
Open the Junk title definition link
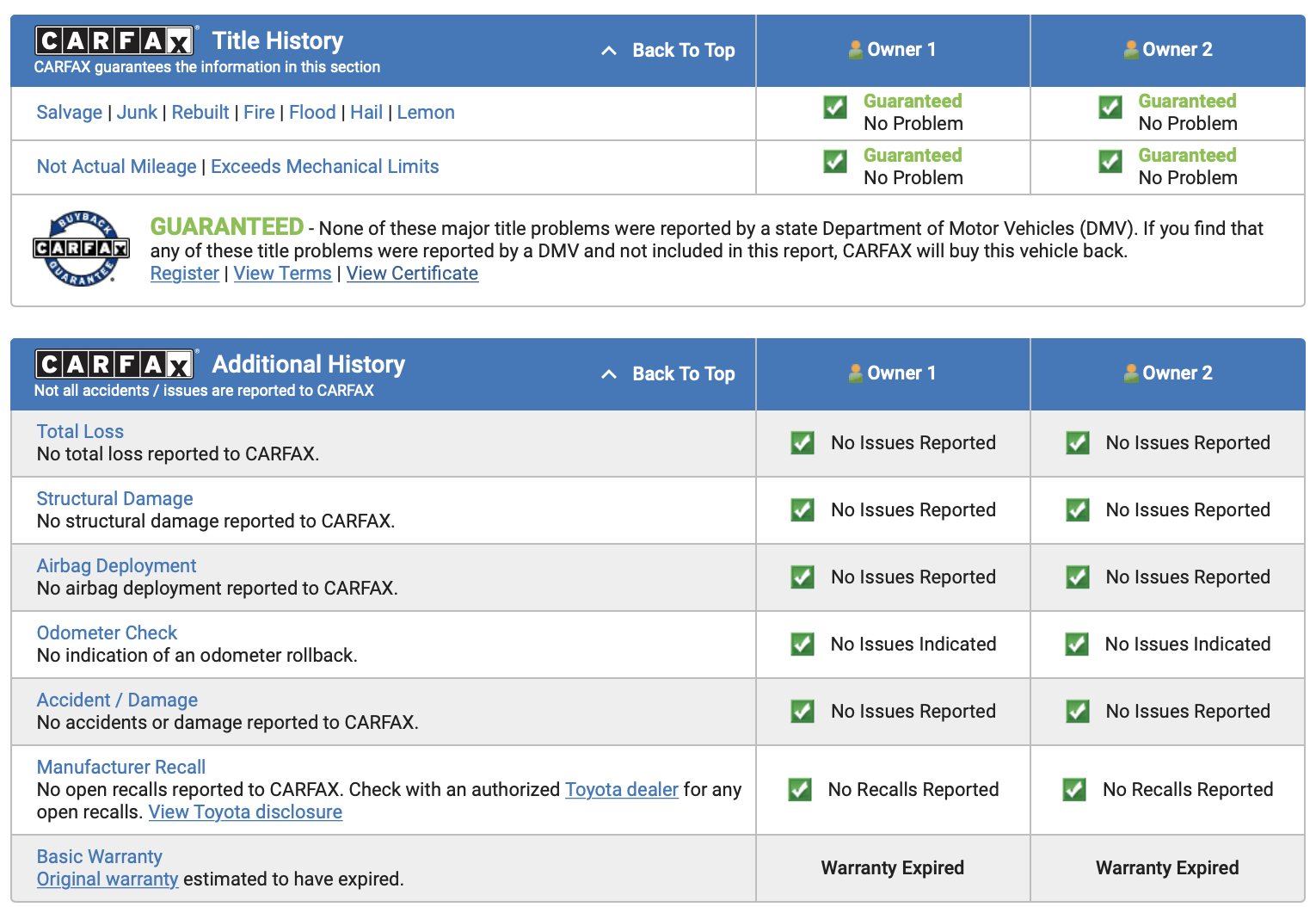click(137, 113)
